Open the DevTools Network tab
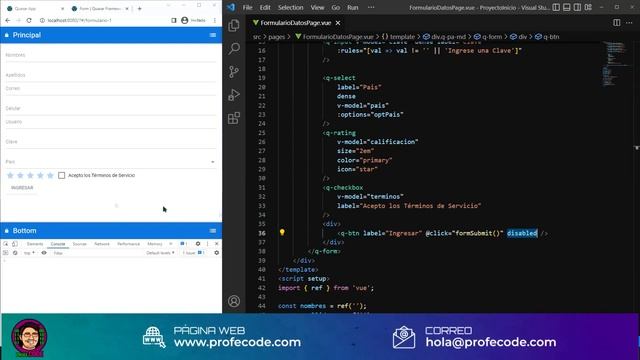 pyautogui.click(x=102, y=244)
